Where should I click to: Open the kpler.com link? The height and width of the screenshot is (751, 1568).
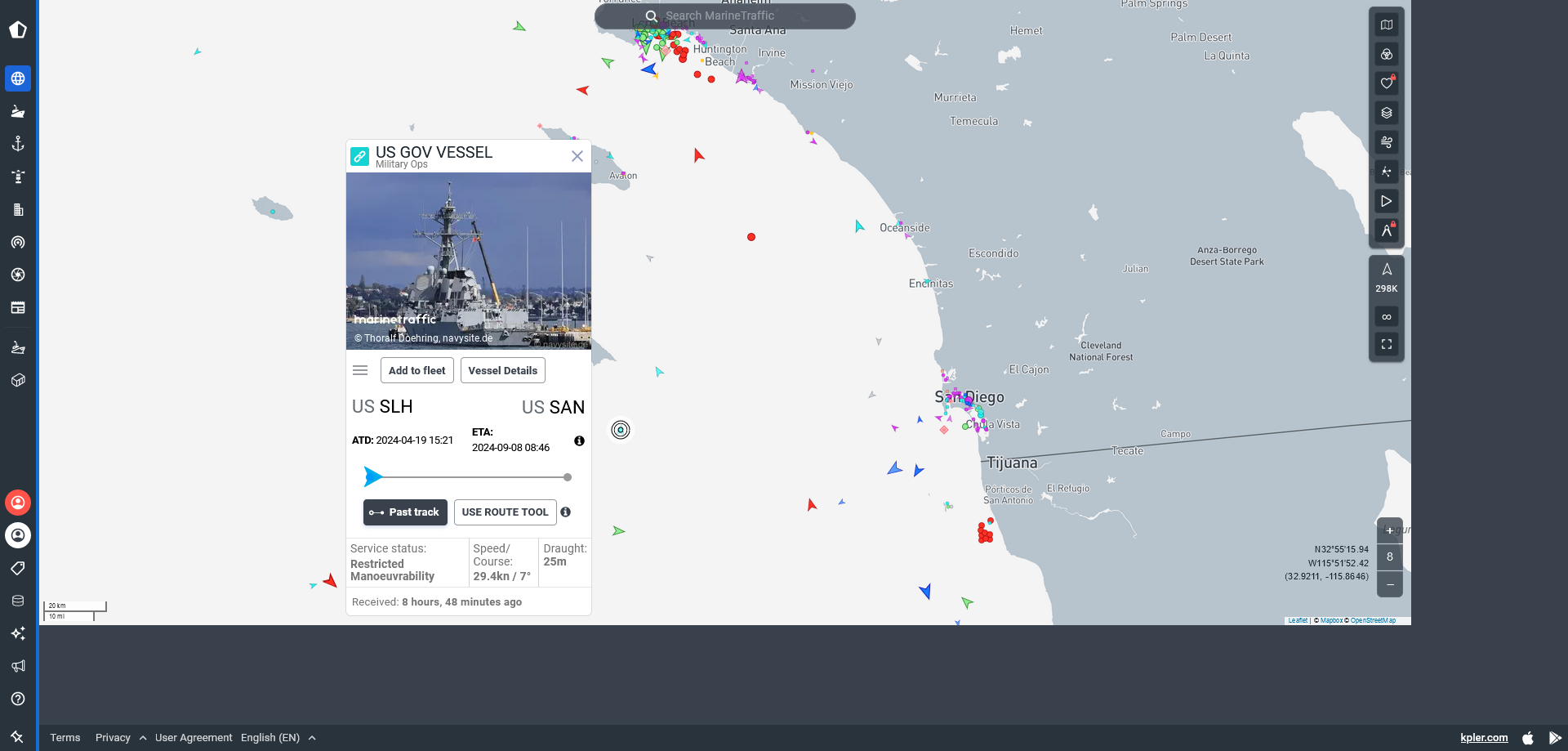(x=1484, y=737)
